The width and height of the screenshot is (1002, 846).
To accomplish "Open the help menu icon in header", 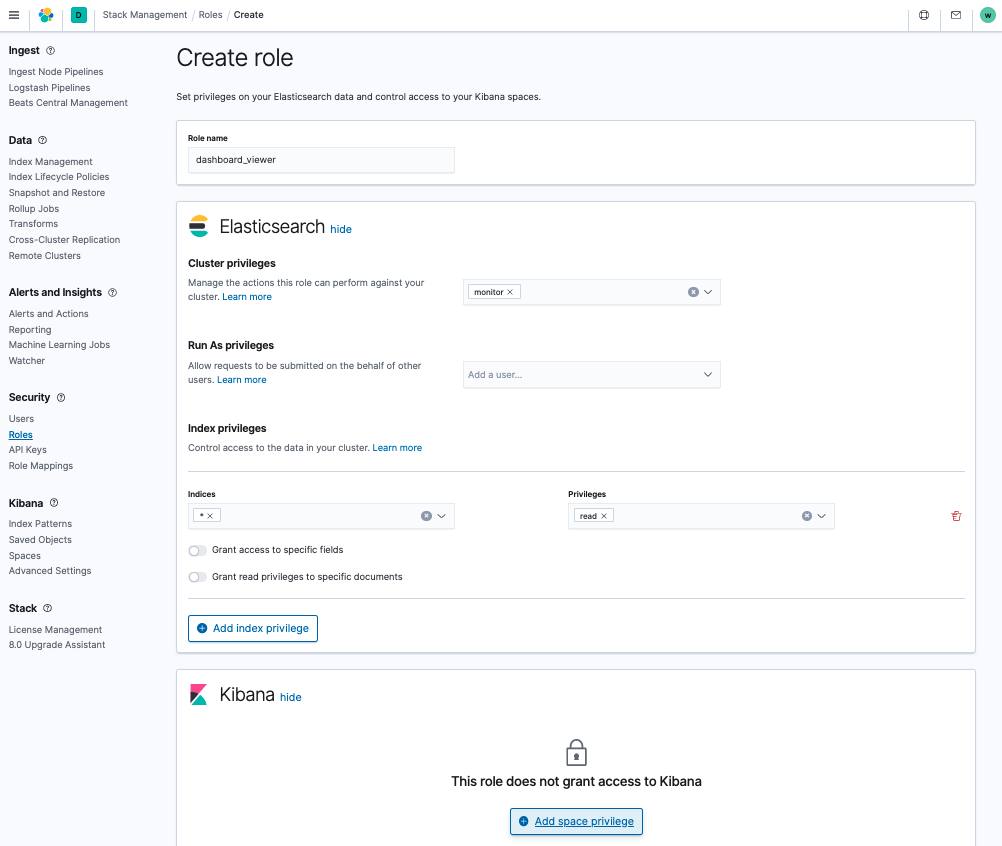I will (x=924, y=15).
